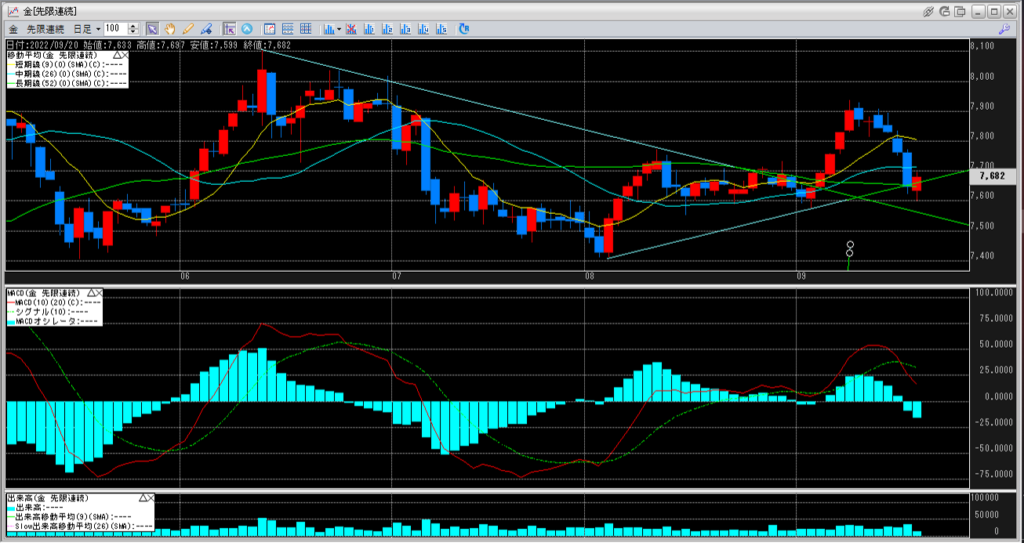Click the chart app icon in title bar

(12, 11)
